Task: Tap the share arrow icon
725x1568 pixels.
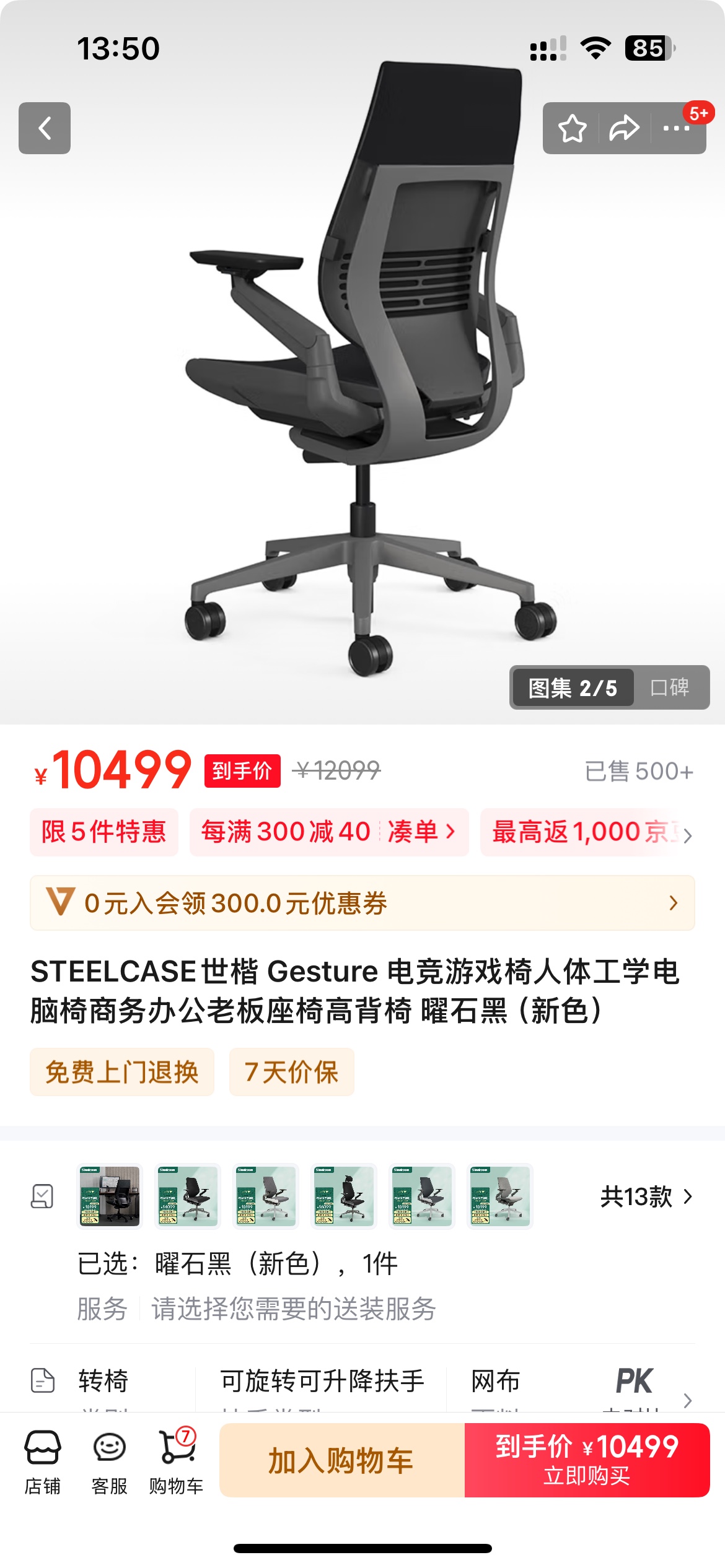Action: [x=624, y=128]
